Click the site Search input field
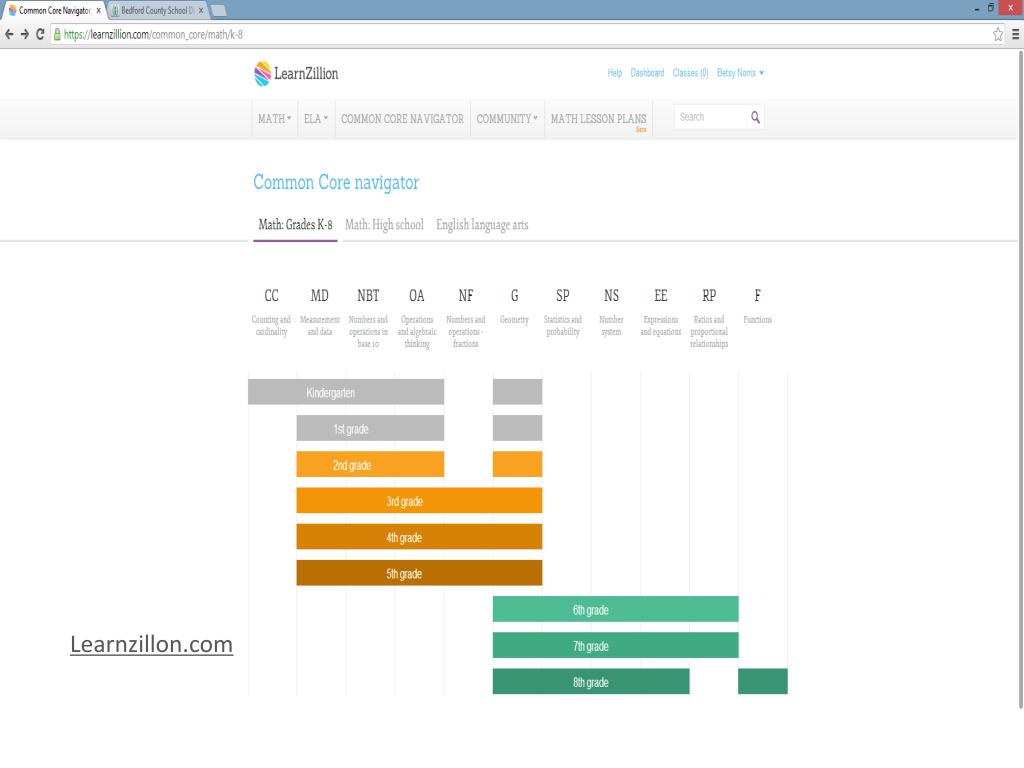 (711, 118)
